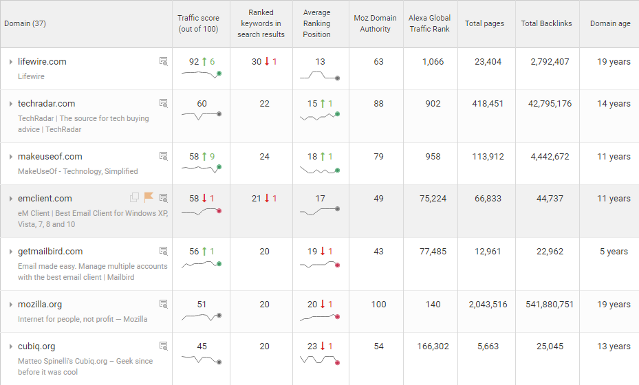Sort by Ranked keywords in search results
The height and width of the screenshot is (385, 639).
point(261,23)
